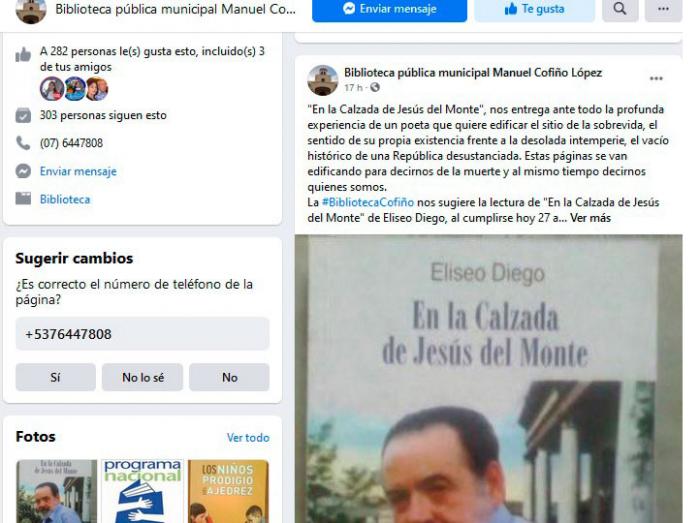700x523 pixels.
Task: Open the post's three-dot options menu
Action: 656,79
